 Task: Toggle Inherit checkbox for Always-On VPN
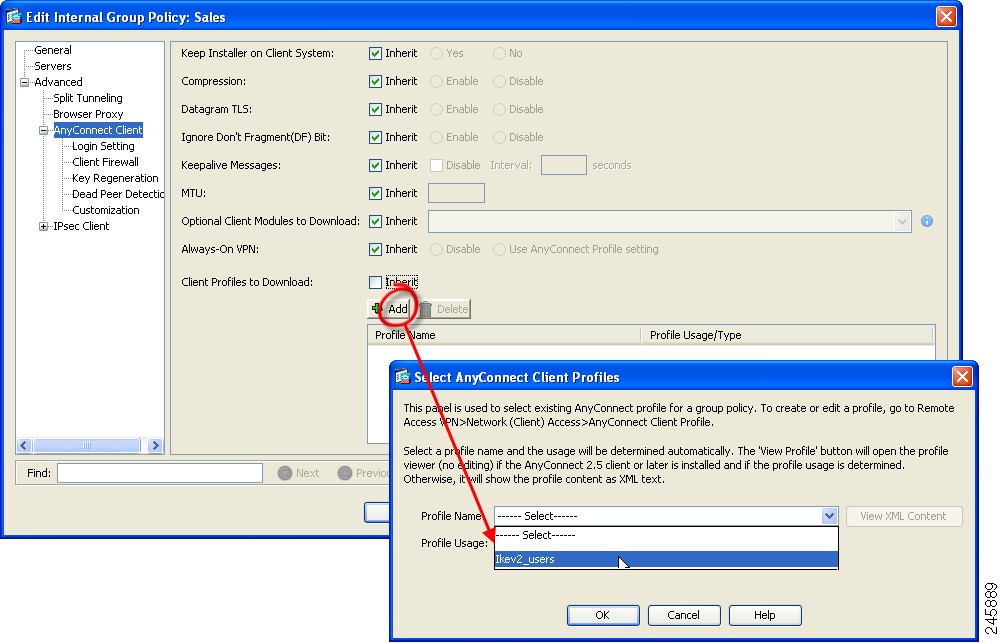[x=375, y=250]
